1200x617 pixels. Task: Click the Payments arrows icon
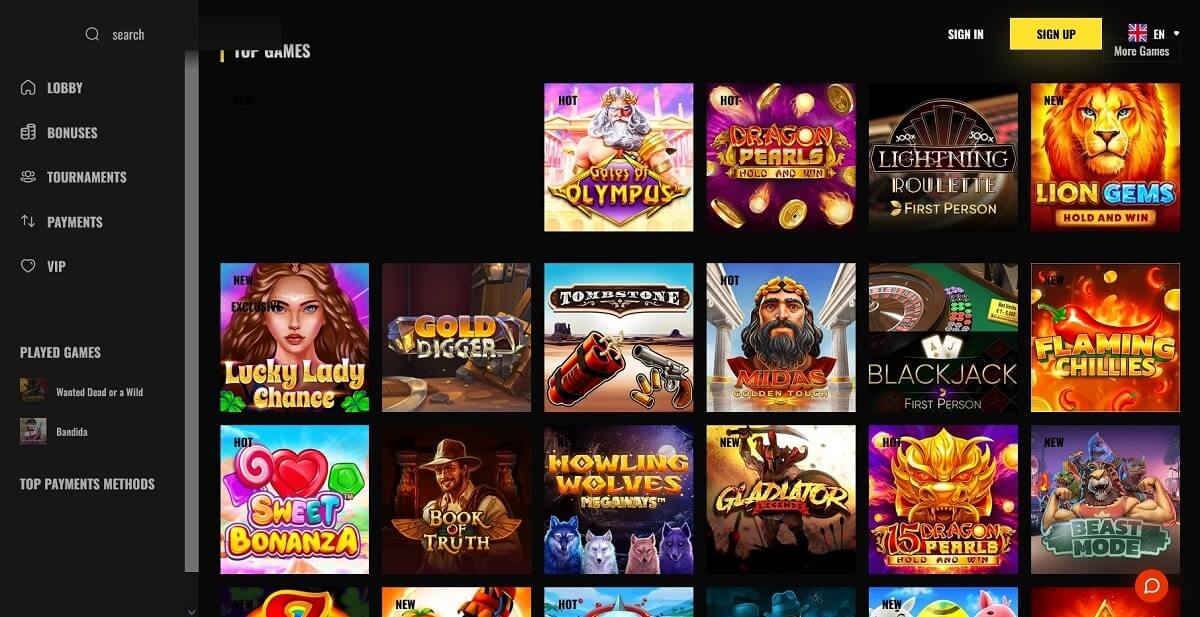28,221
